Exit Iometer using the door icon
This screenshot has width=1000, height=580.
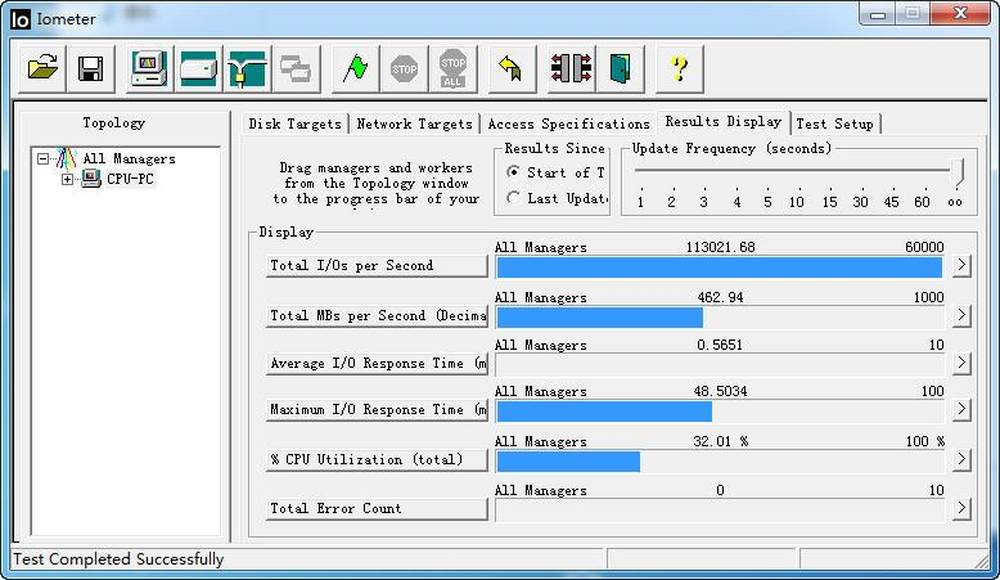[x=621, y=68]
